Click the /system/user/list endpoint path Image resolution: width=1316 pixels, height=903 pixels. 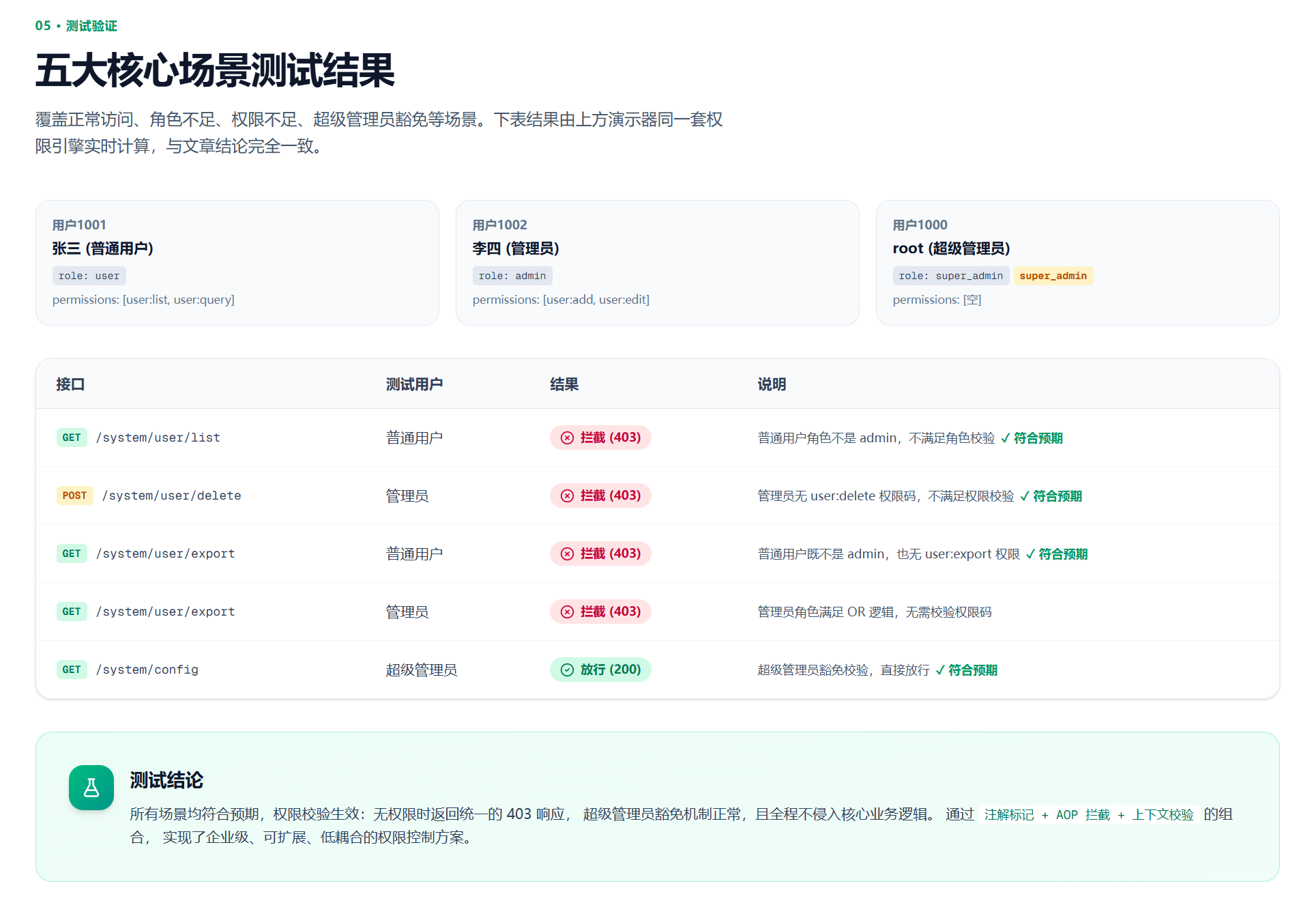coord(158,438)
